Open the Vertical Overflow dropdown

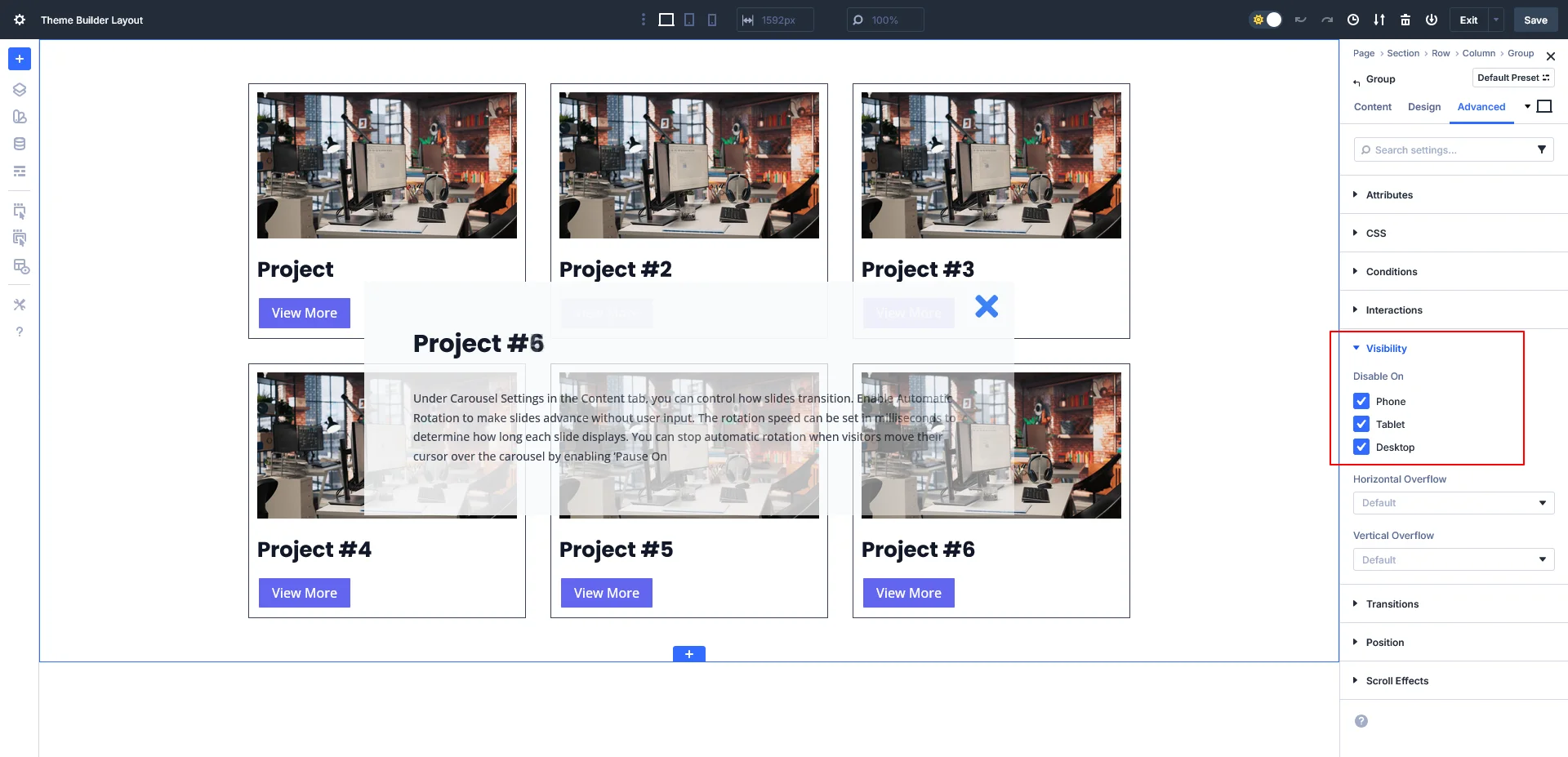pos(1453,559)
